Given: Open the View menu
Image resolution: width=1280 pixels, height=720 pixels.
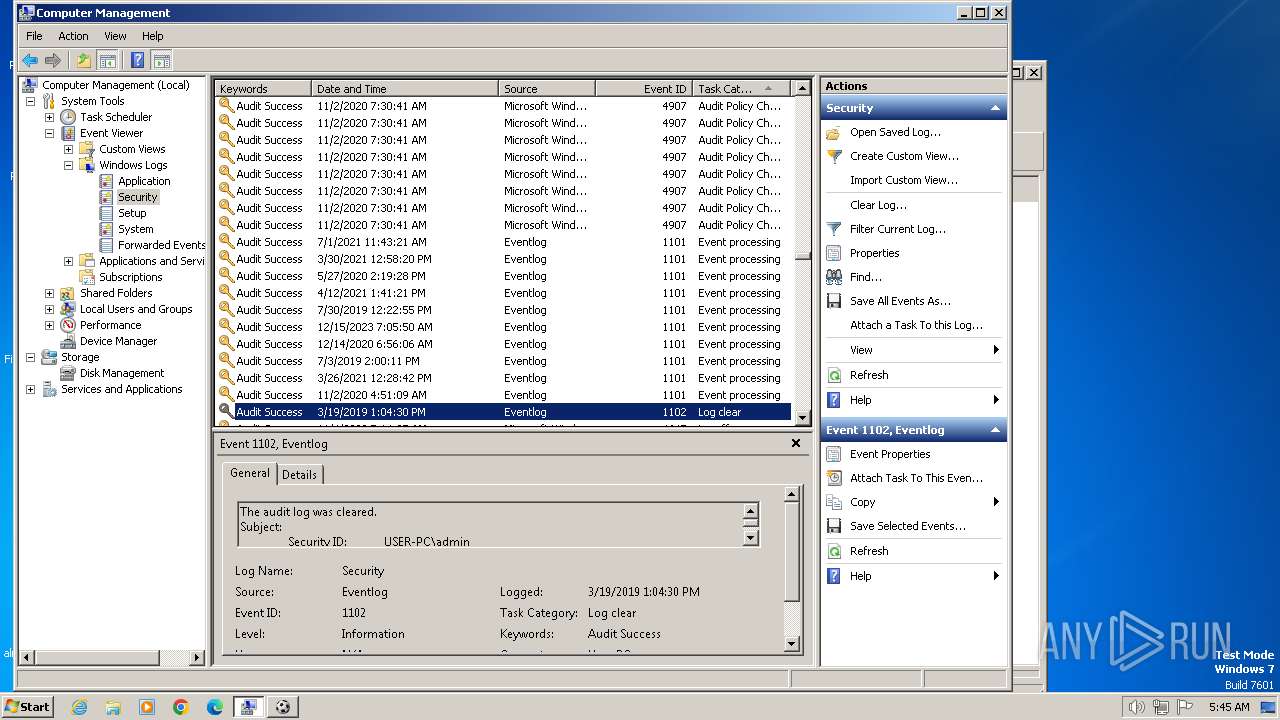Looking at the screenshot, I should coord(115,36).
